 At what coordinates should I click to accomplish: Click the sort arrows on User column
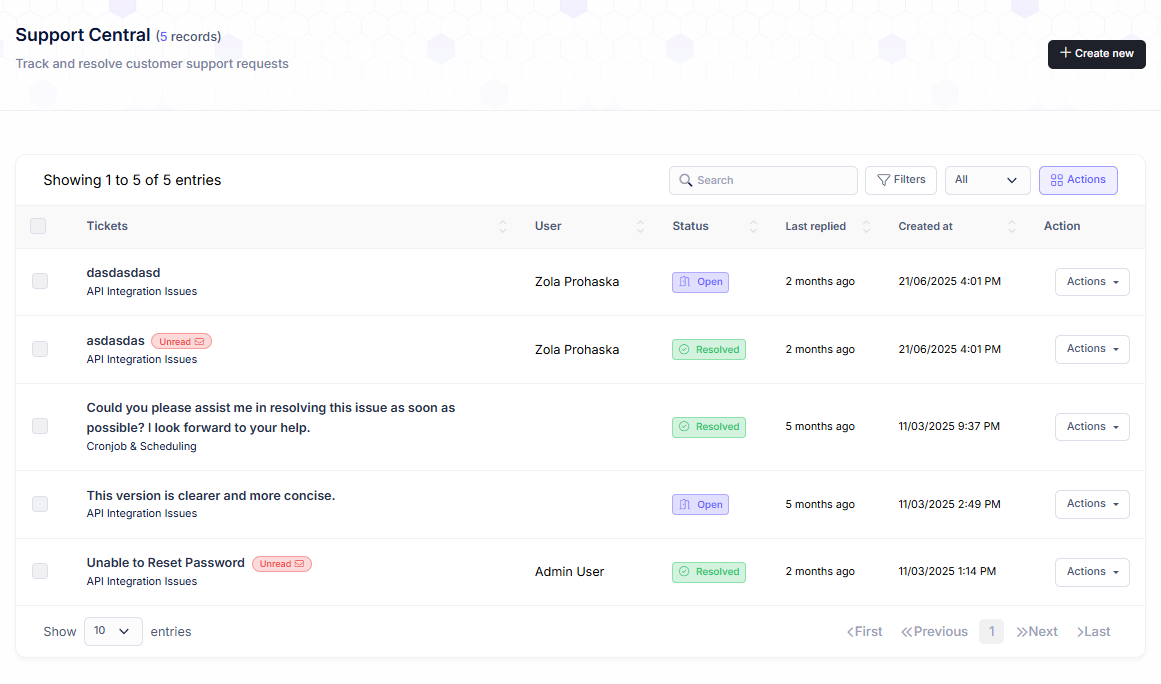[640, 227]
